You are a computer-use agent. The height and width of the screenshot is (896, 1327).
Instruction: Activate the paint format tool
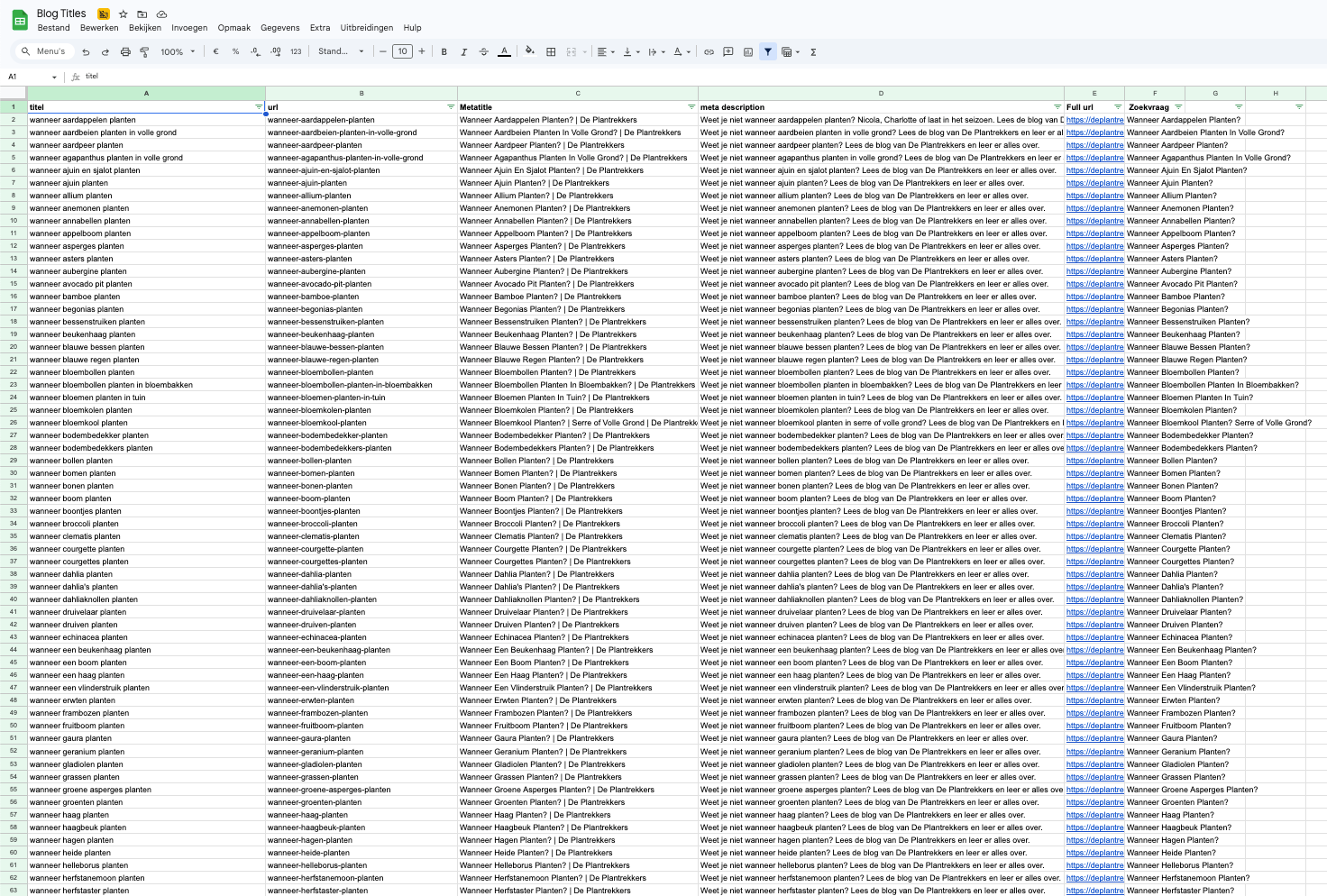[144, 52]
